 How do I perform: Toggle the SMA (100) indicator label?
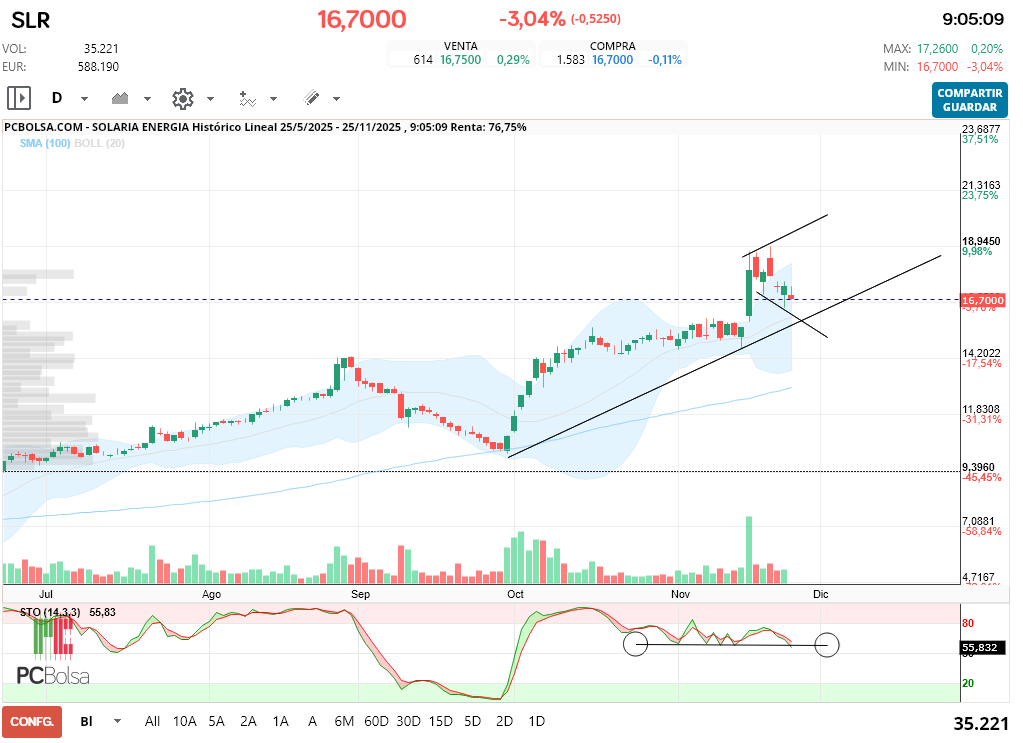click(44, 143)
